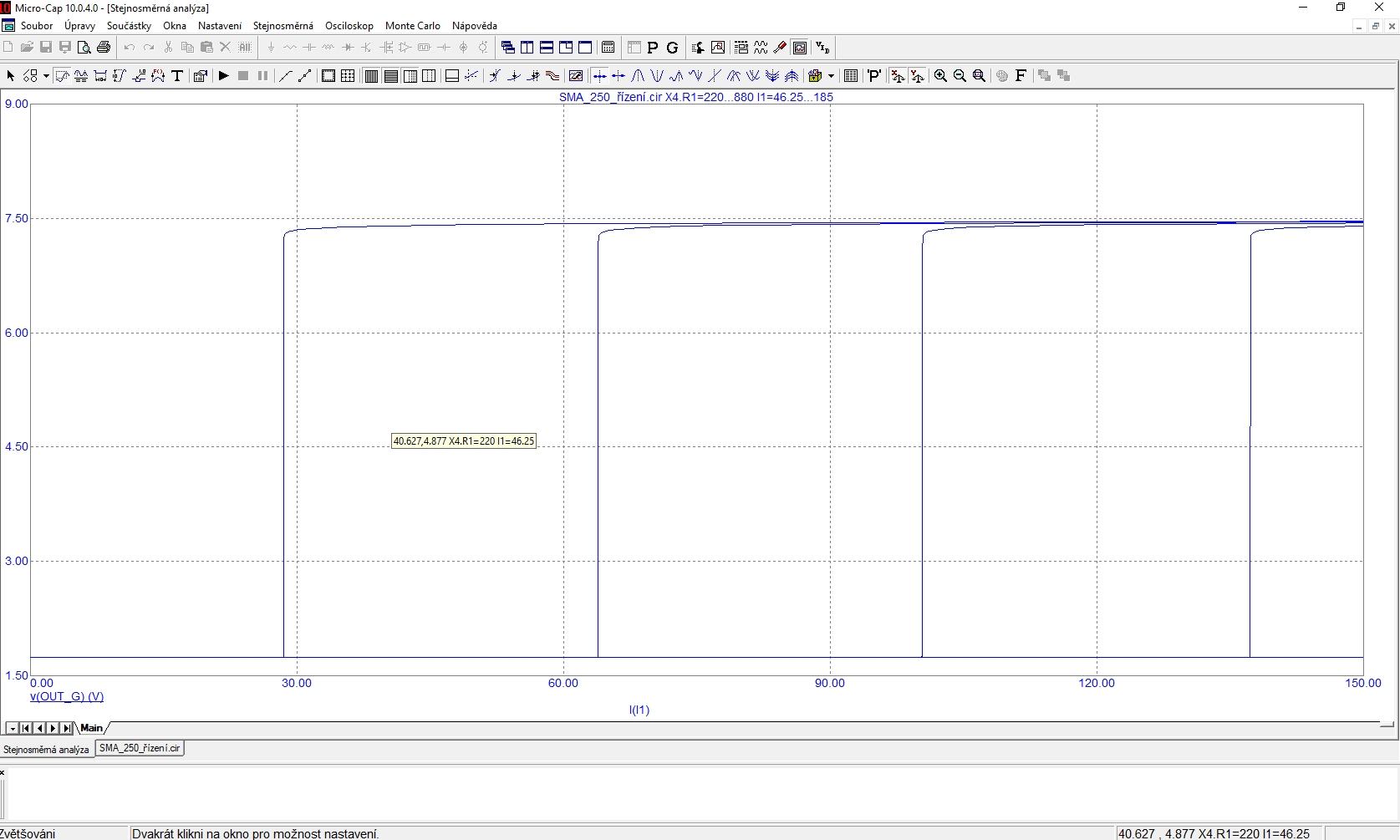Open the page list dropdown beside Main tab
Screen dimensions: 1400x840
[x=12, y=729]
